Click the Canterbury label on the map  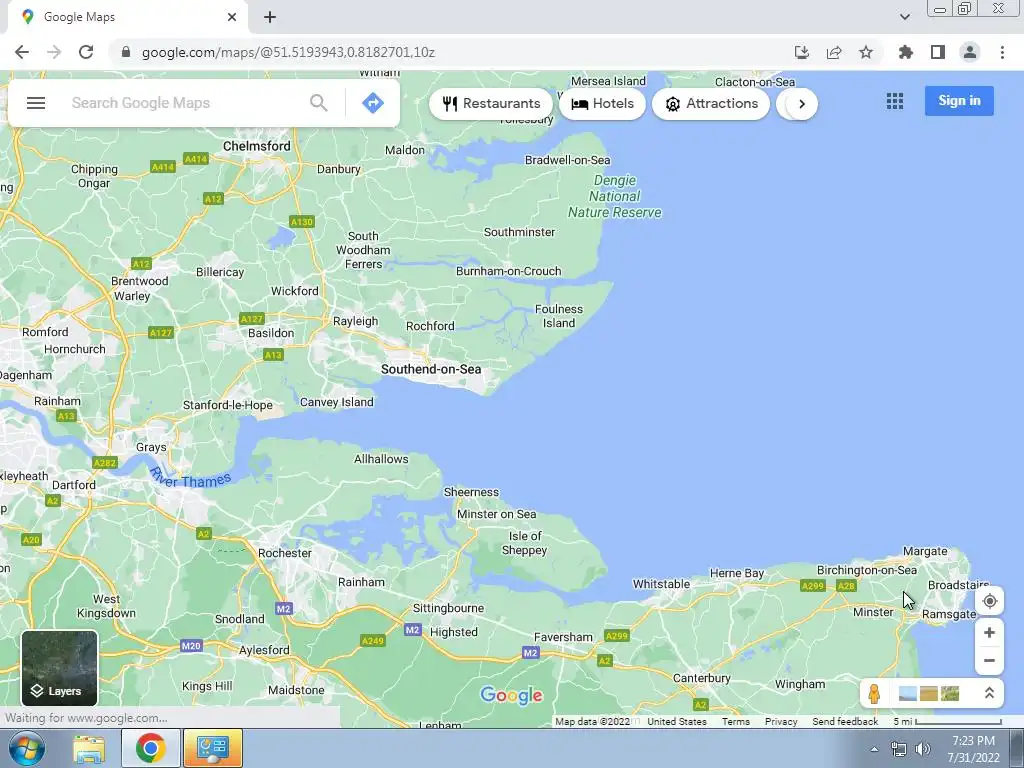tap(701, 678)
